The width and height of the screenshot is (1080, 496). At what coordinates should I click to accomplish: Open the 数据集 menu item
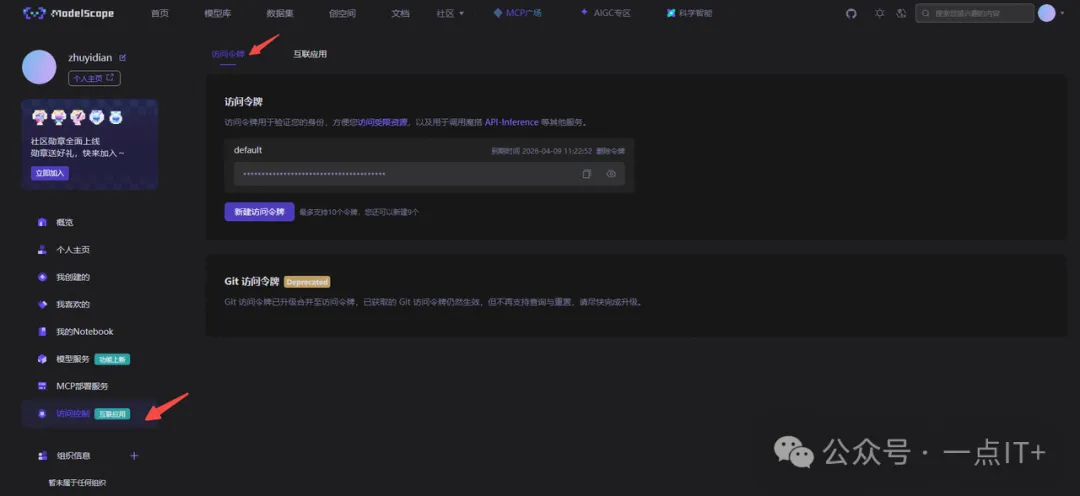(280, 13)
